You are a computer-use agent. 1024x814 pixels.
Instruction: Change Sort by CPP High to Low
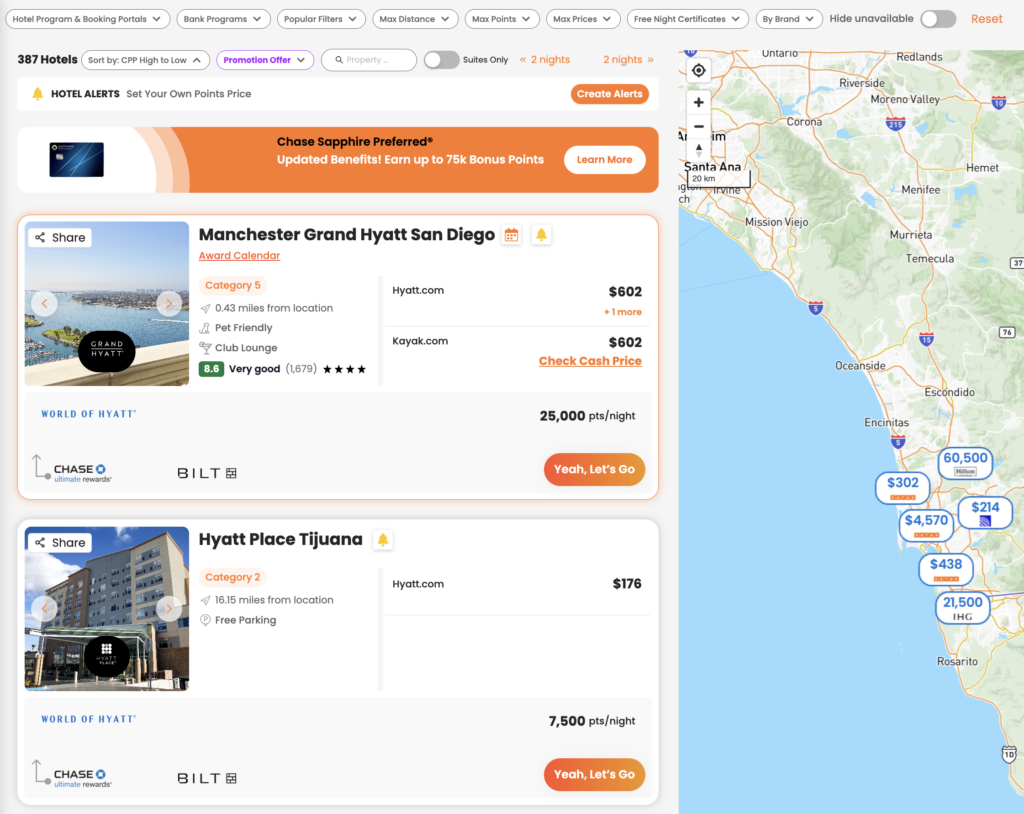point(145,60)
